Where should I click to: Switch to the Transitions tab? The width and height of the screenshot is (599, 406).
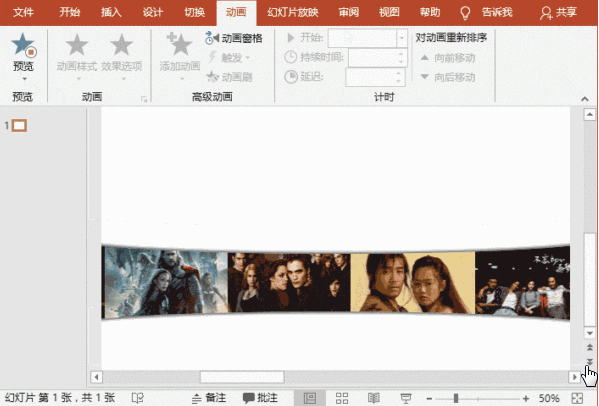[x=194, y=13]
